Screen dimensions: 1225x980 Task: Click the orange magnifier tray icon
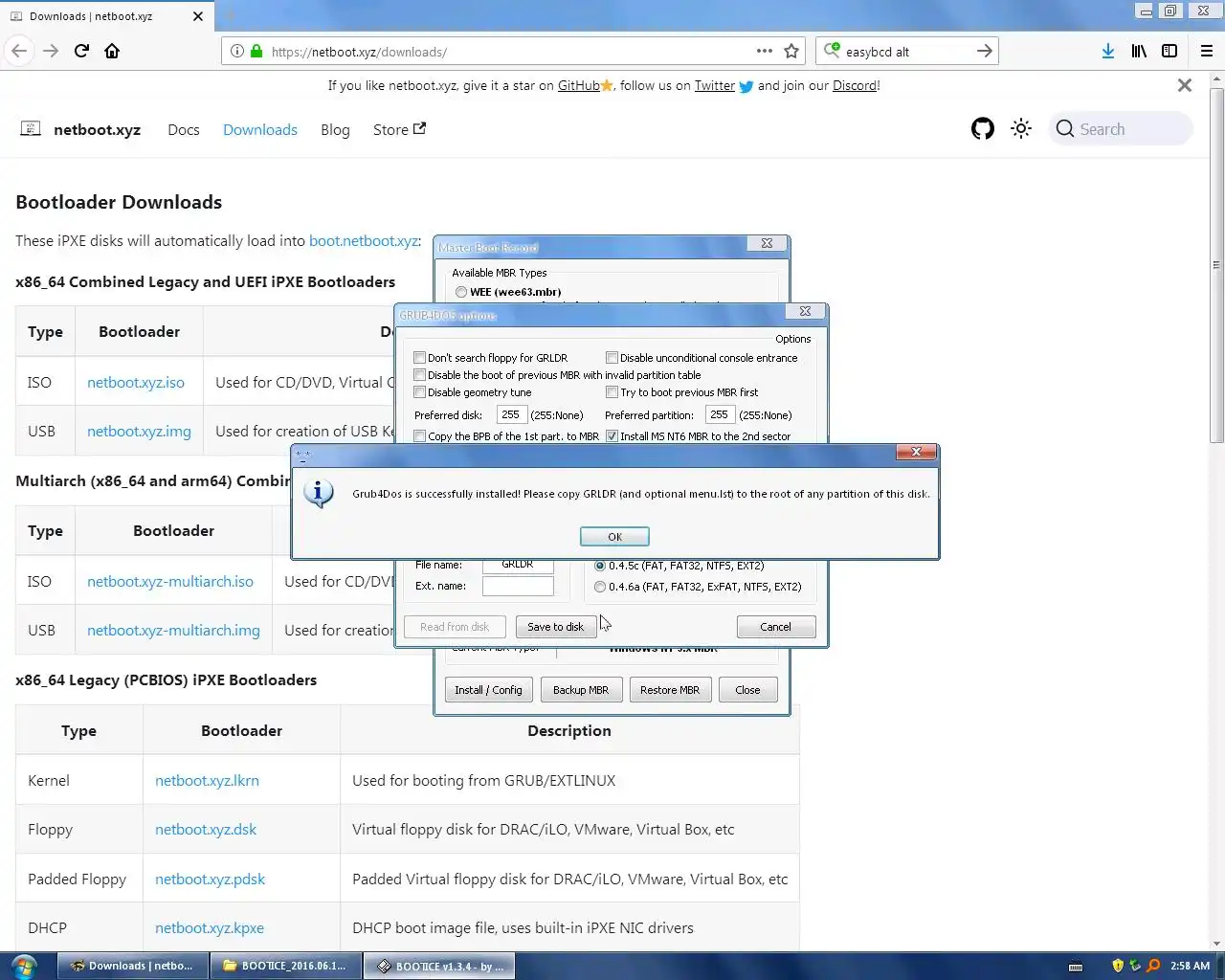point(1153,966)
